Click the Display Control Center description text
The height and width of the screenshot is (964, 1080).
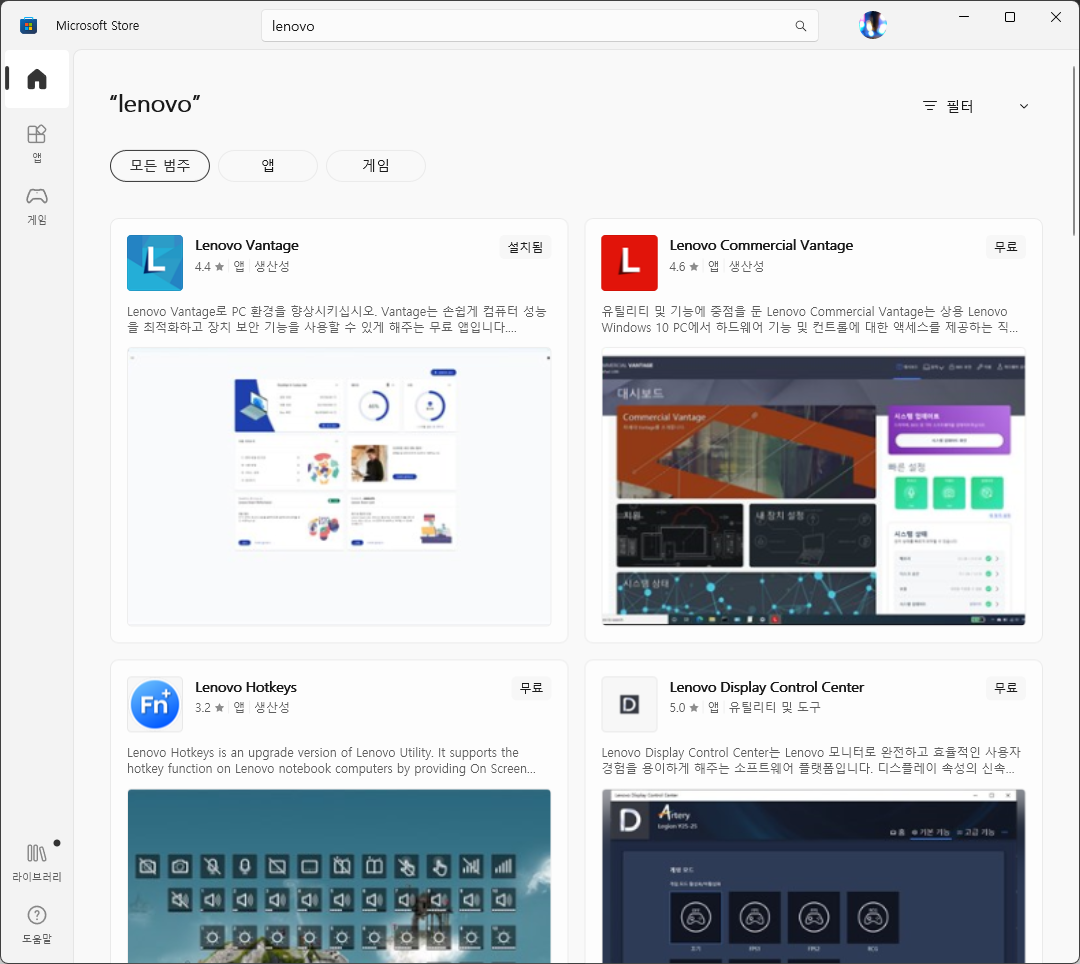coord(811,761)
